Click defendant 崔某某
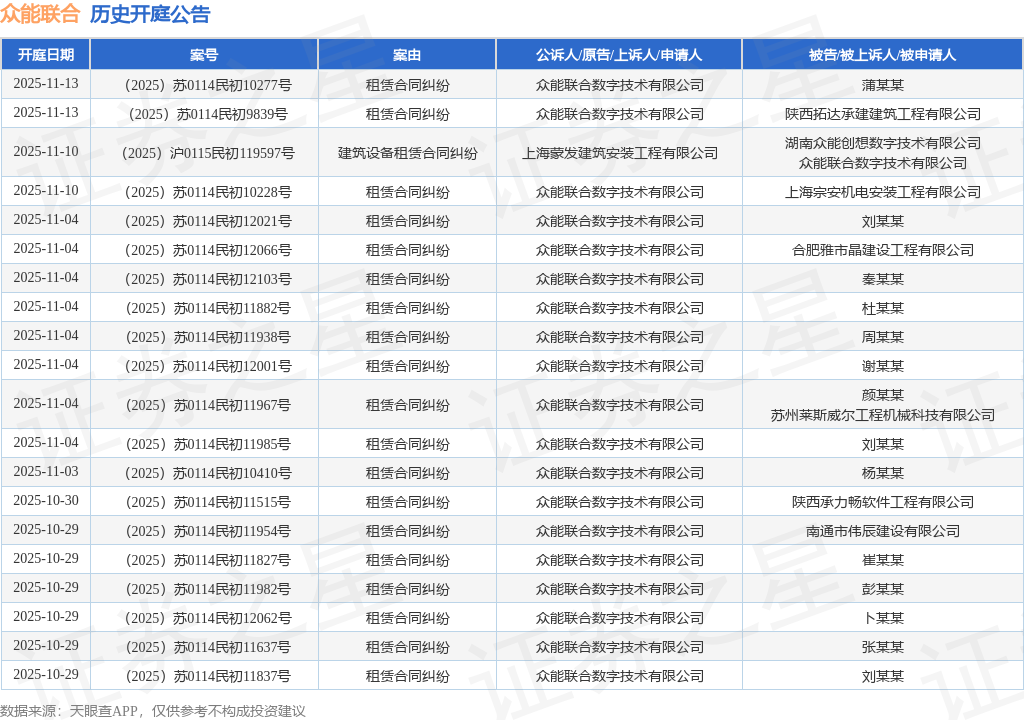Viewport: 1024px width, 720px height. pyautogui.click(x=882, y=560)
